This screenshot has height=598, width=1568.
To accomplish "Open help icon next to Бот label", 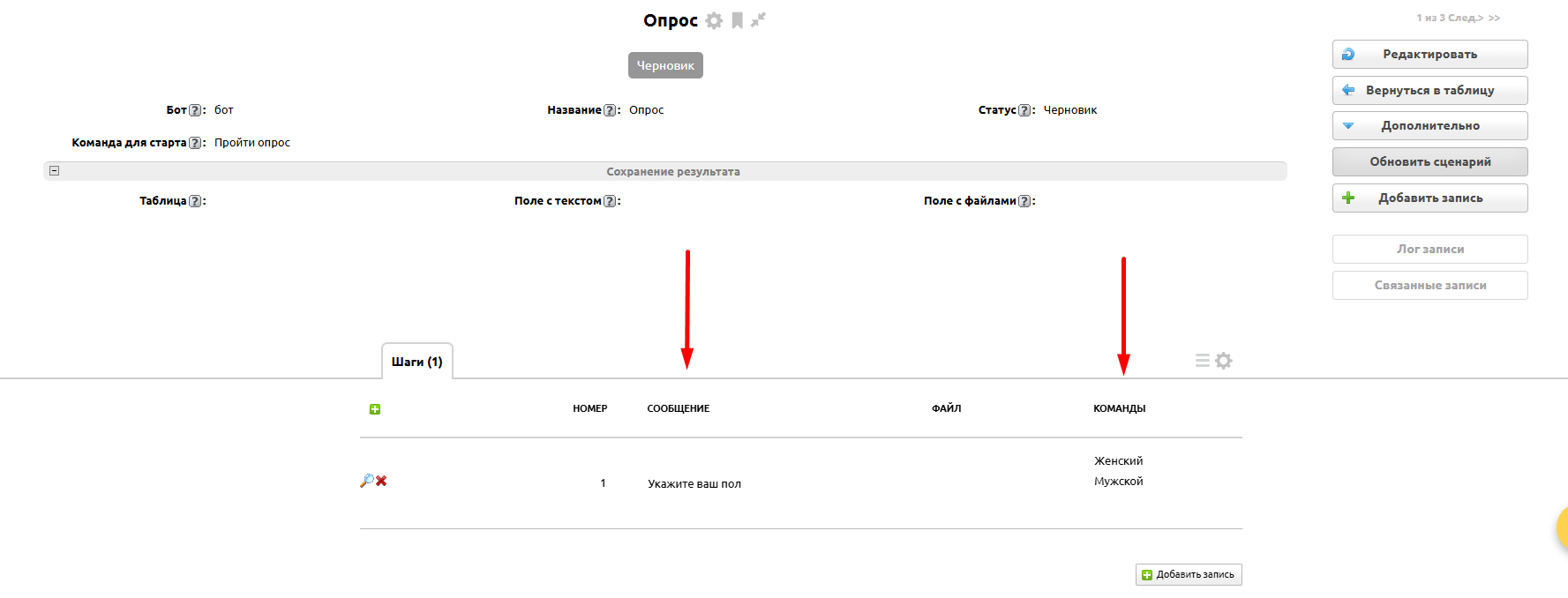I will coord(195,110).
